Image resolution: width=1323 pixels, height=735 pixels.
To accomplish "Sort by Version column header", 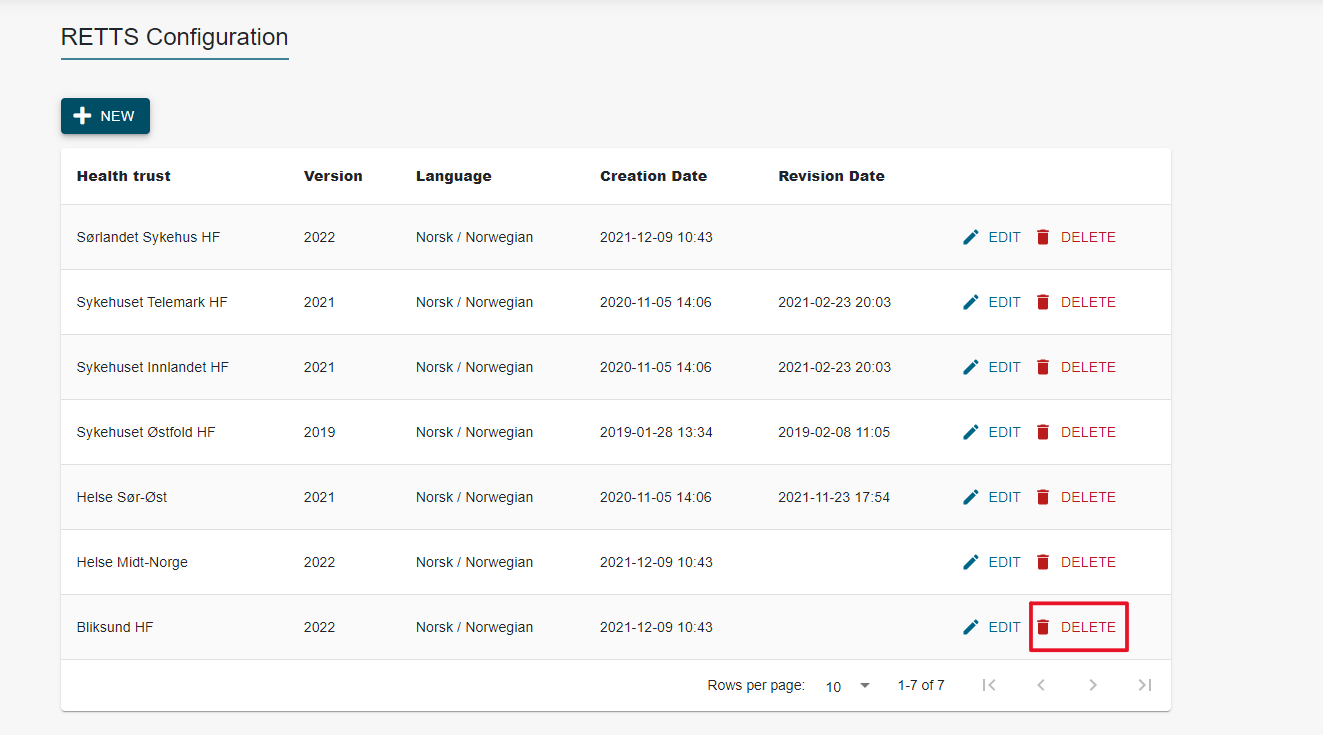I will [333, 176].
